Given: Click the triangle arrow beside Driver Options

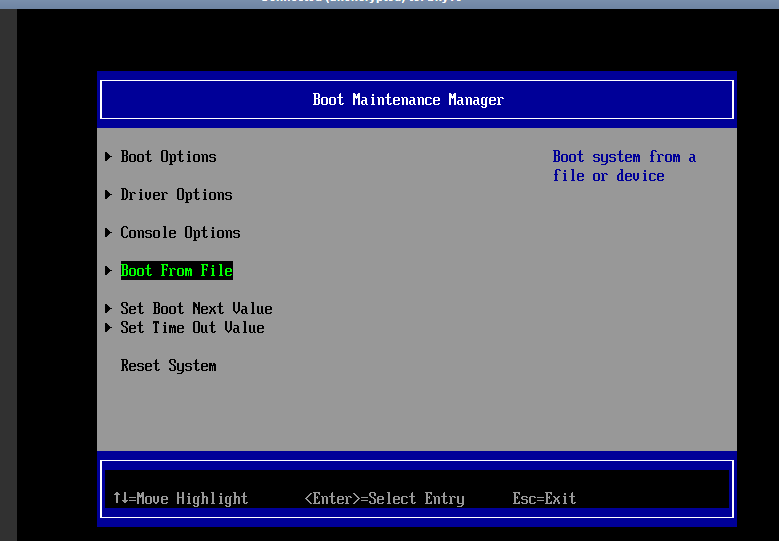Looking at the screenshot, I should click(x=108, y=194).
